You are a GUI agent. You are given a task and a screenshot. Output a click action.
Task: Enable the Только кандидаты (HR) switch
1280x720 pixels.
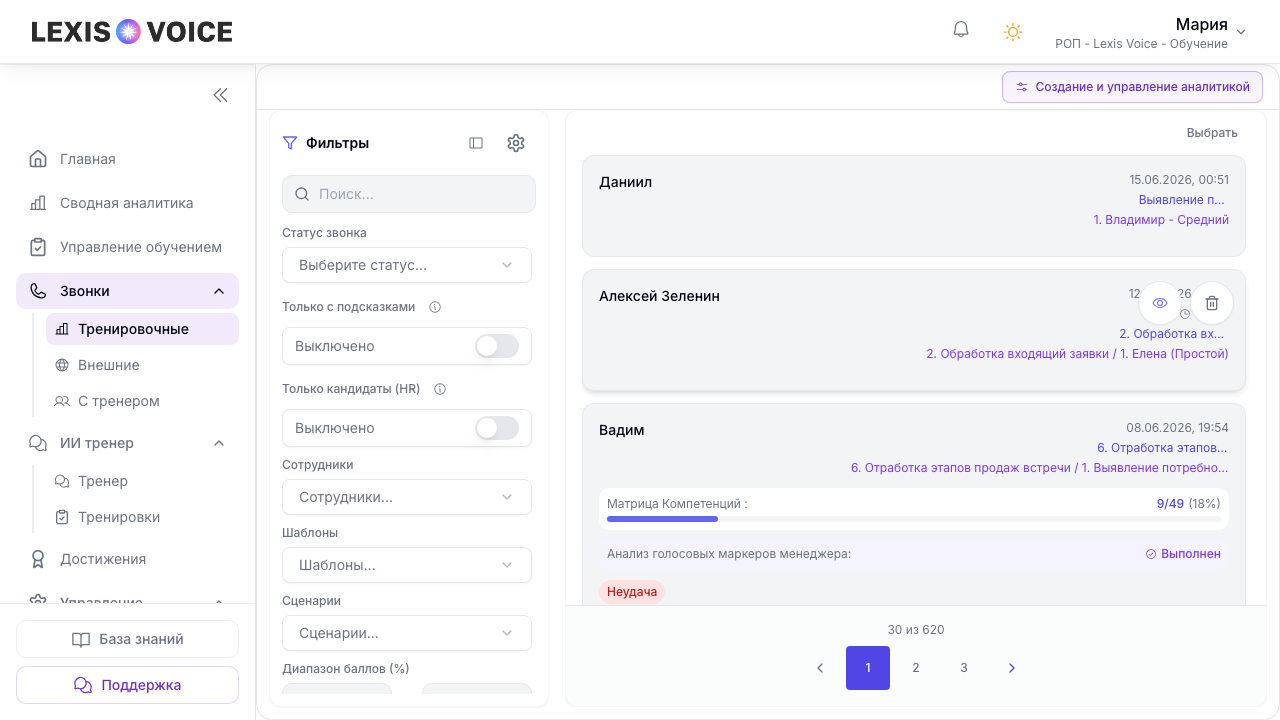pos(497,428)
